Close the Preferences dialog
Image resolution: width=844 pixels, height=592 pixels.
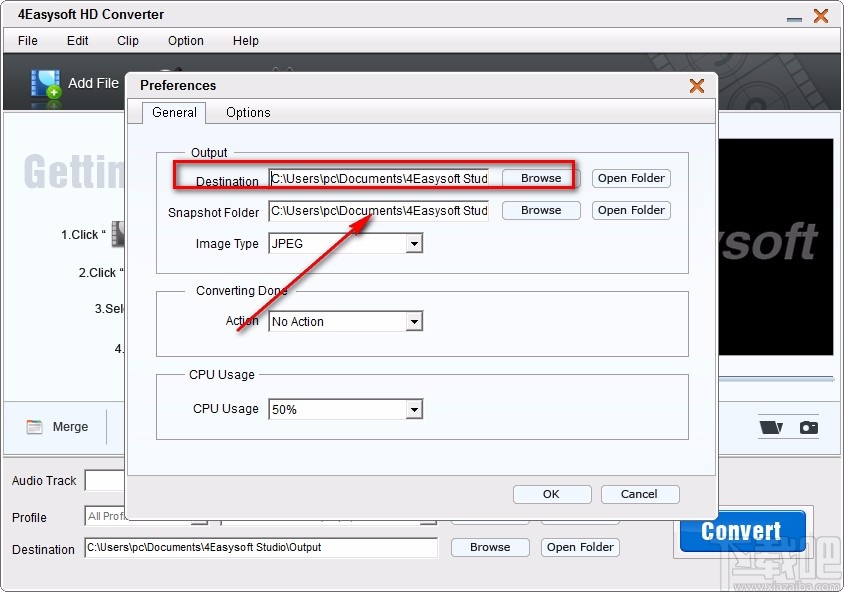tap(697, 86)
